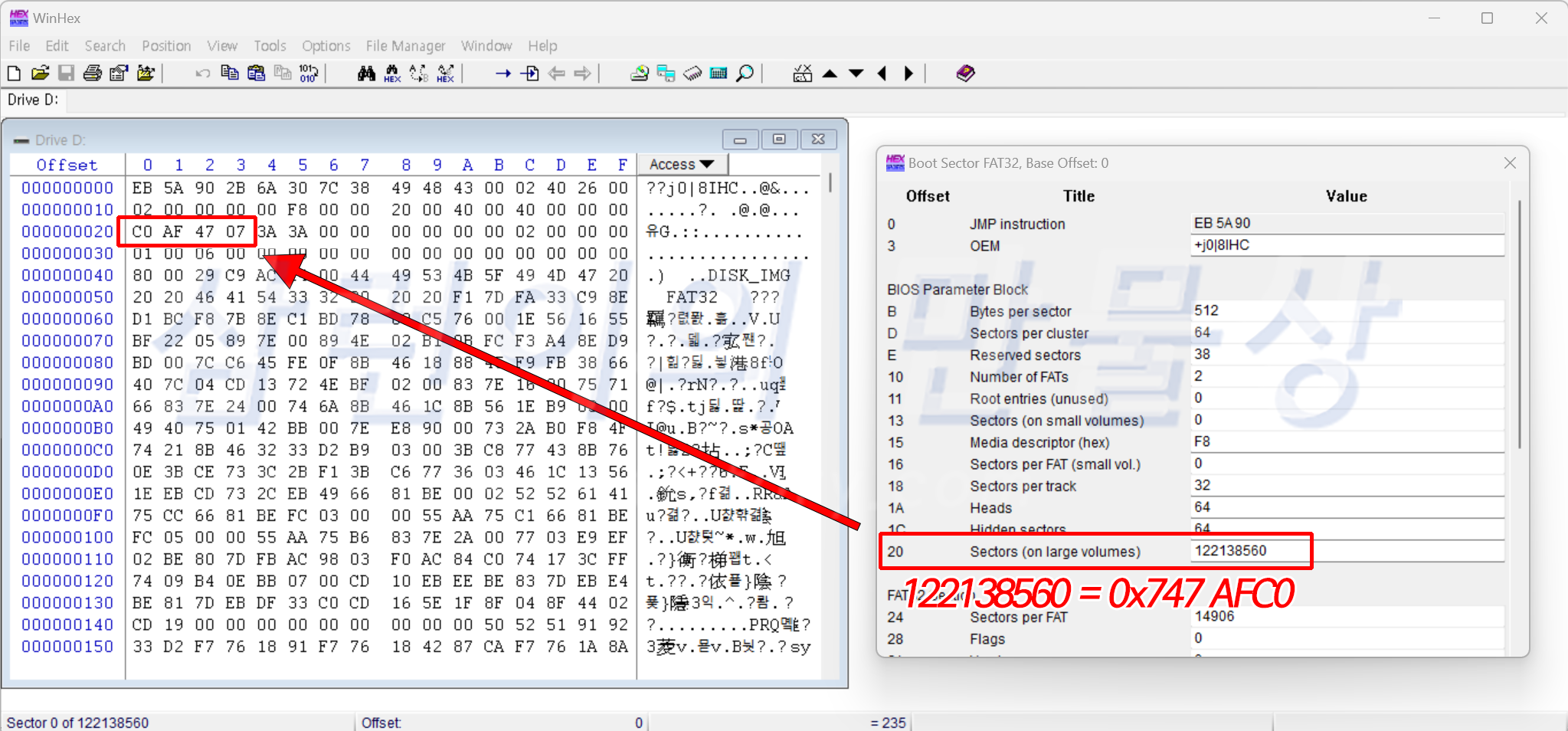Click the Offset column header

[x=67, y=165]
